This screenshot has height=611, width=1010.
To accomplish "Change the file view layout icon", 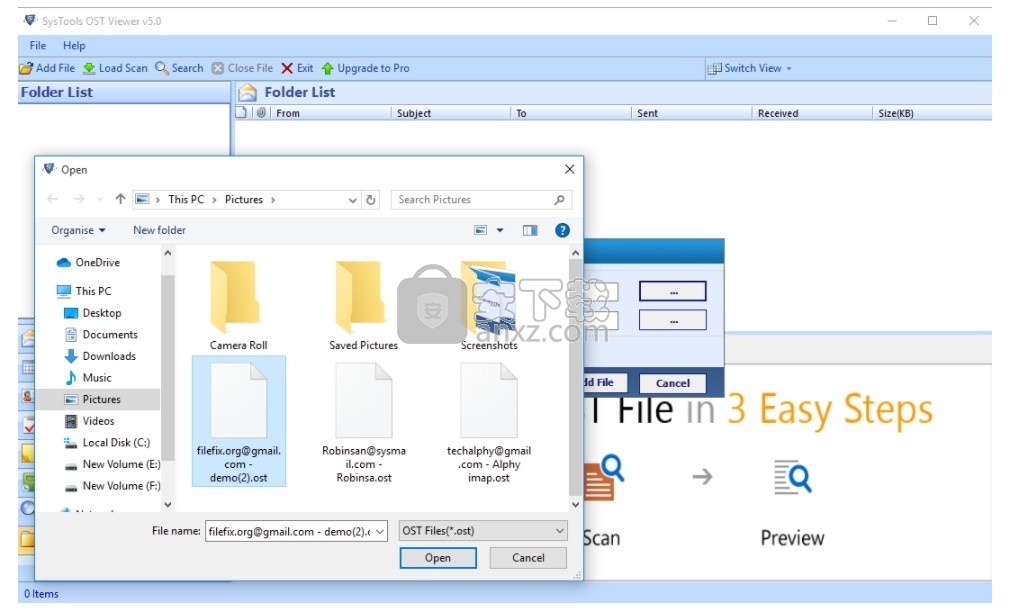I will click(481, 230).
